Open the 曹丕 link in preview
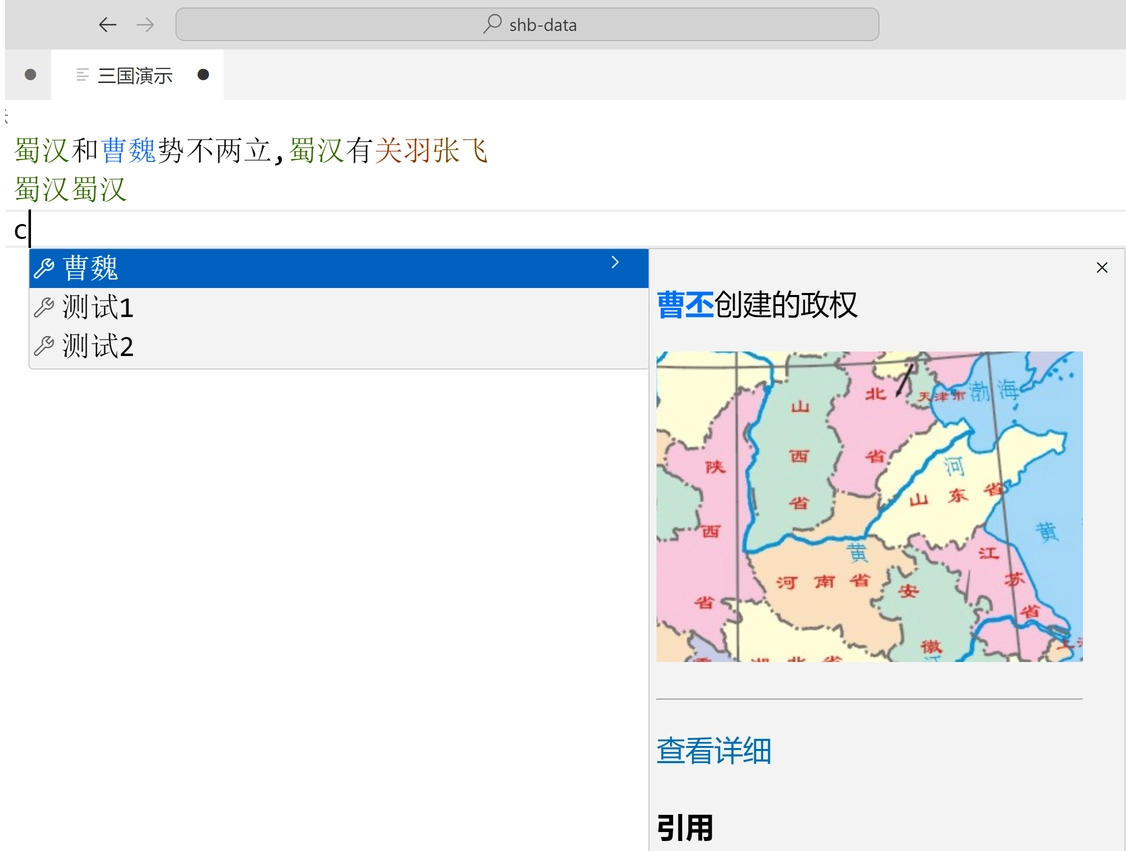 685,305
